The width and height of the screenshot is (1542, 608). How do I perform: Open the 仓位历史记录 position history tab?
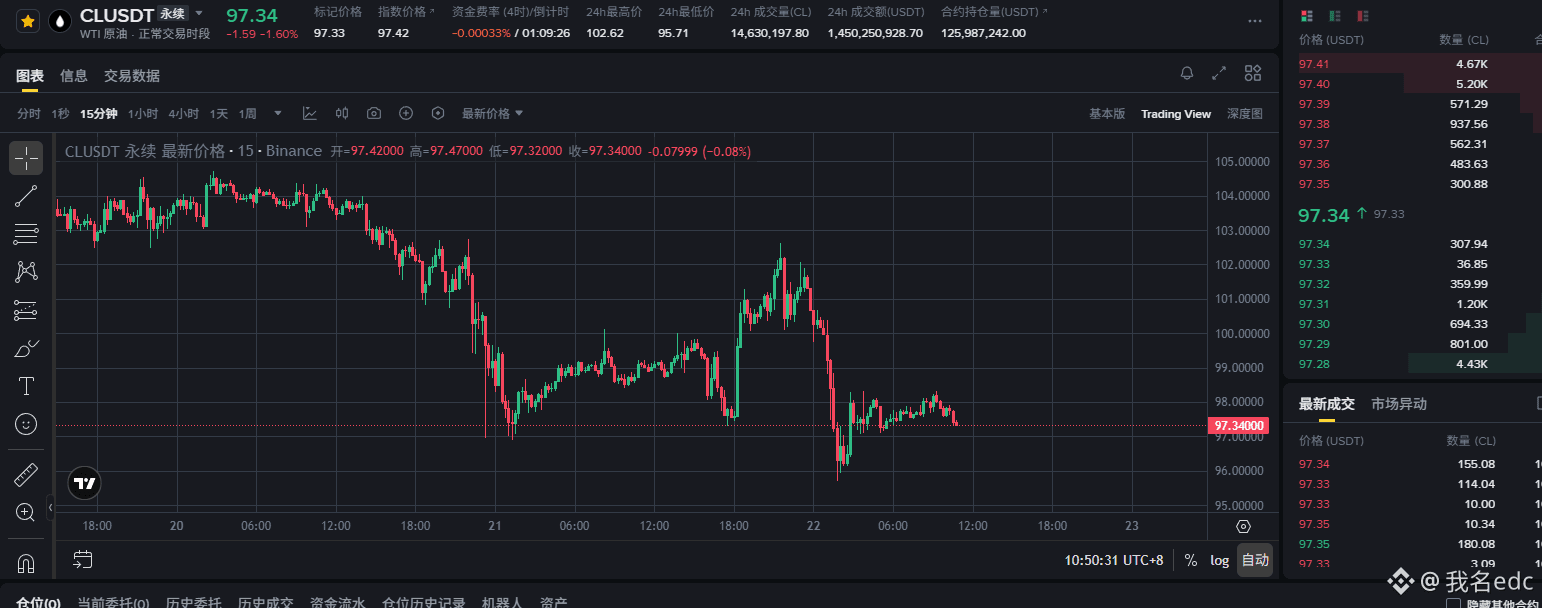point(423,603)
